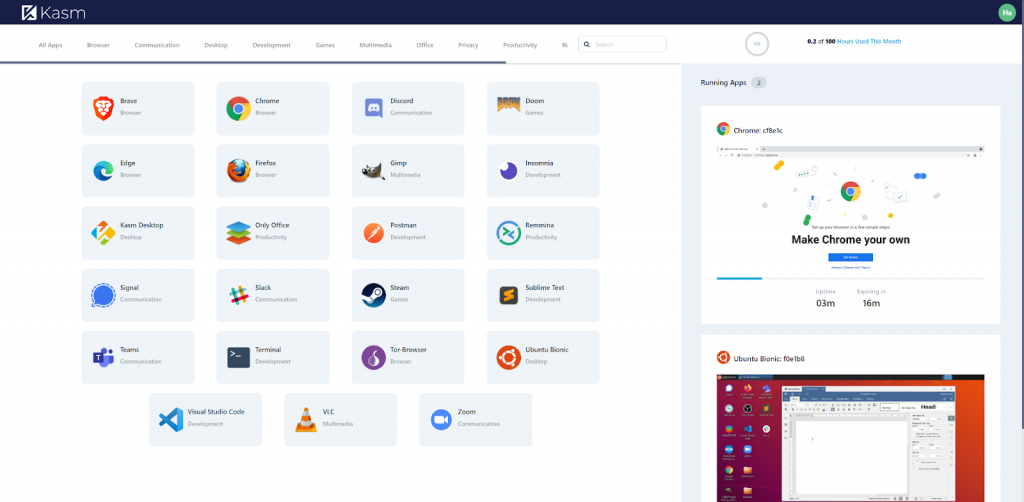Open the Visual Studio Code icon
Screen dimensions: 1024x502
(171, 419)
